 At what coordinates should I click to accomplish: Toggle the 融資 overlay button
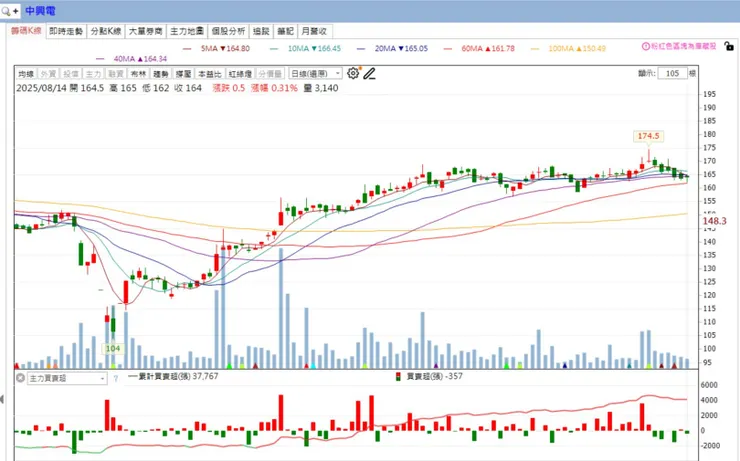(x=116, y=74)
